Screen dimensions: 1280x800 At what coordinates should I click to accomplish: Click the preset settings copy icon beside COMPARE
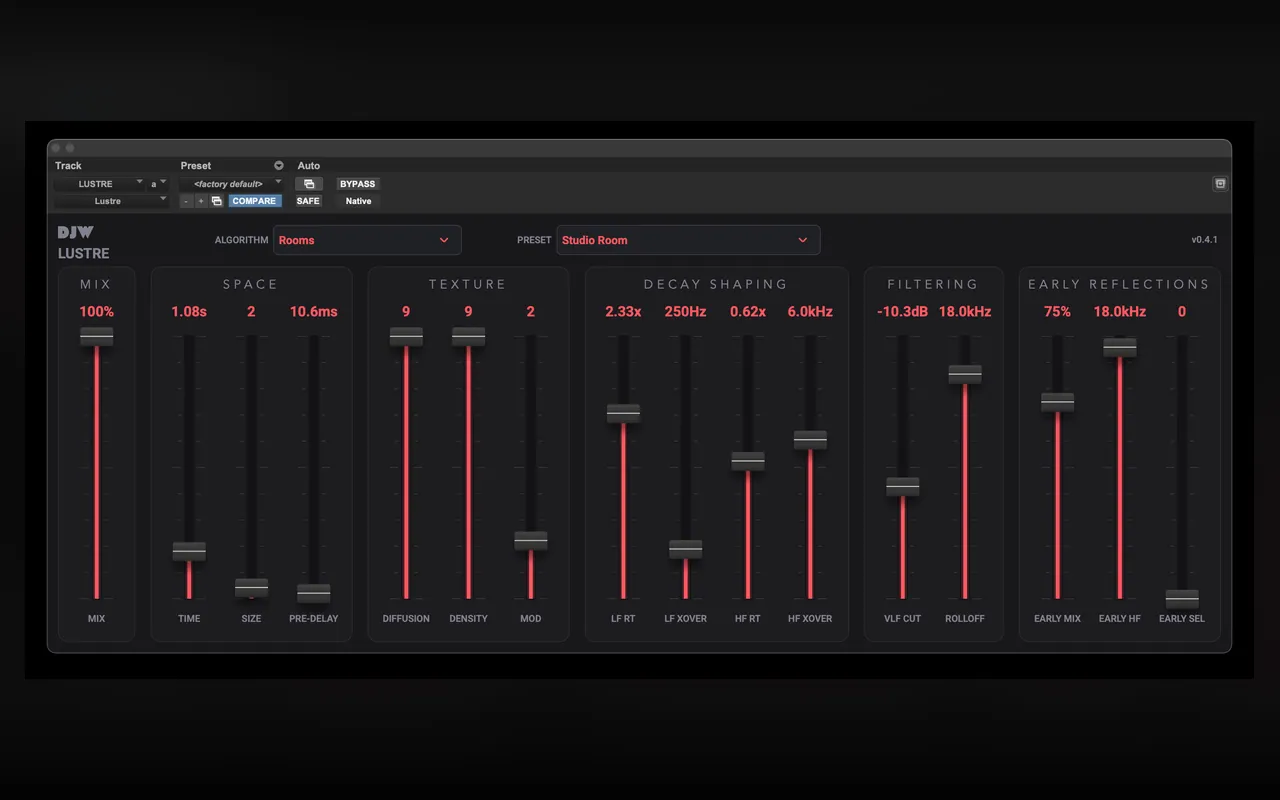[216, 201]
